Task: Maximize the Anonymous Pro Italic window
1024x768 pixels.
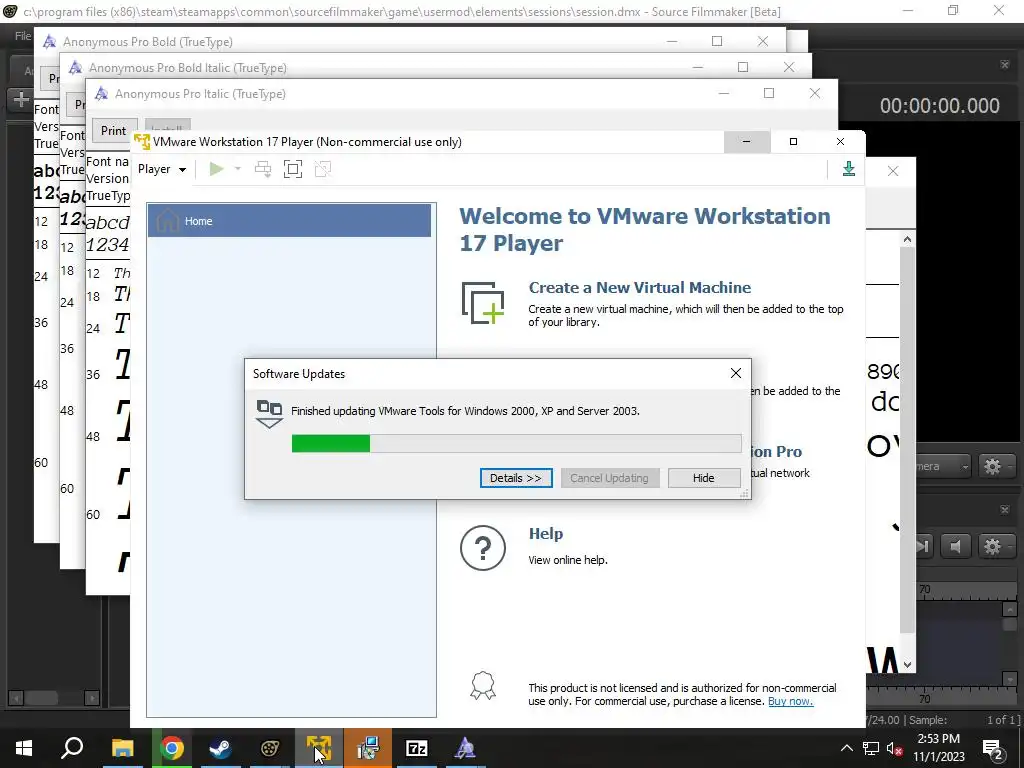Action: pos(769,93)
